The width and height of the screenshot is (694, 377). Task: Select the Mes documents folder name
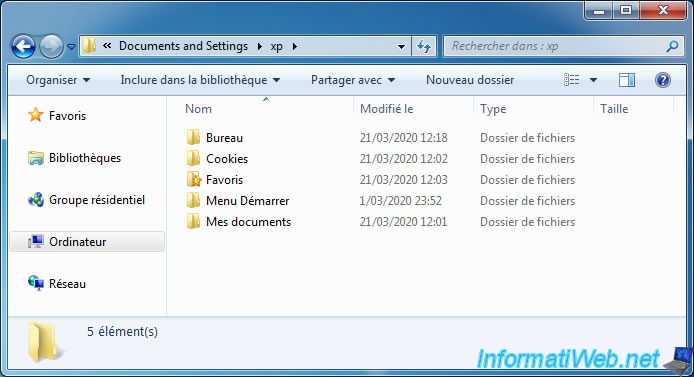point(248,222)
